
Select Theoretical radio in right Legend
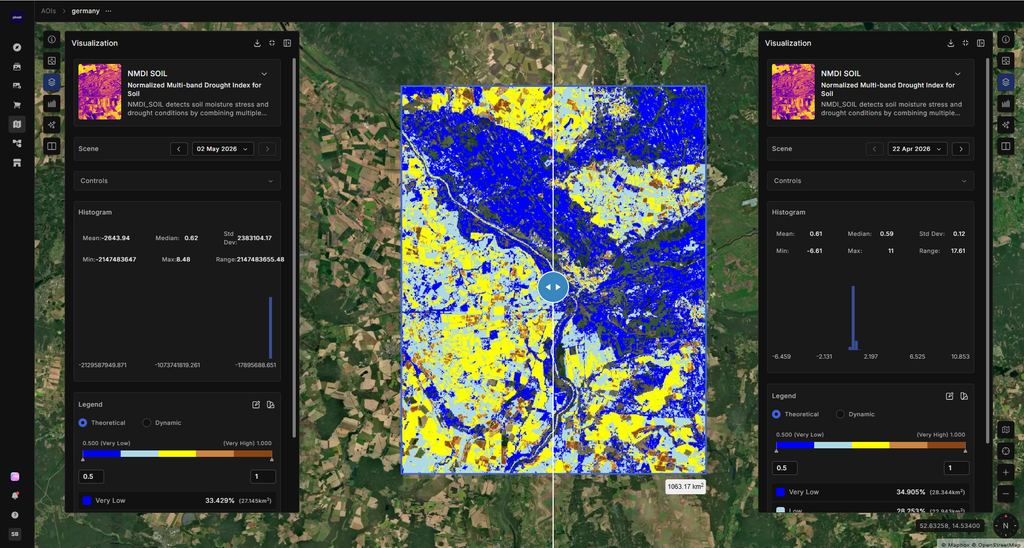click(x=776, y=414)
